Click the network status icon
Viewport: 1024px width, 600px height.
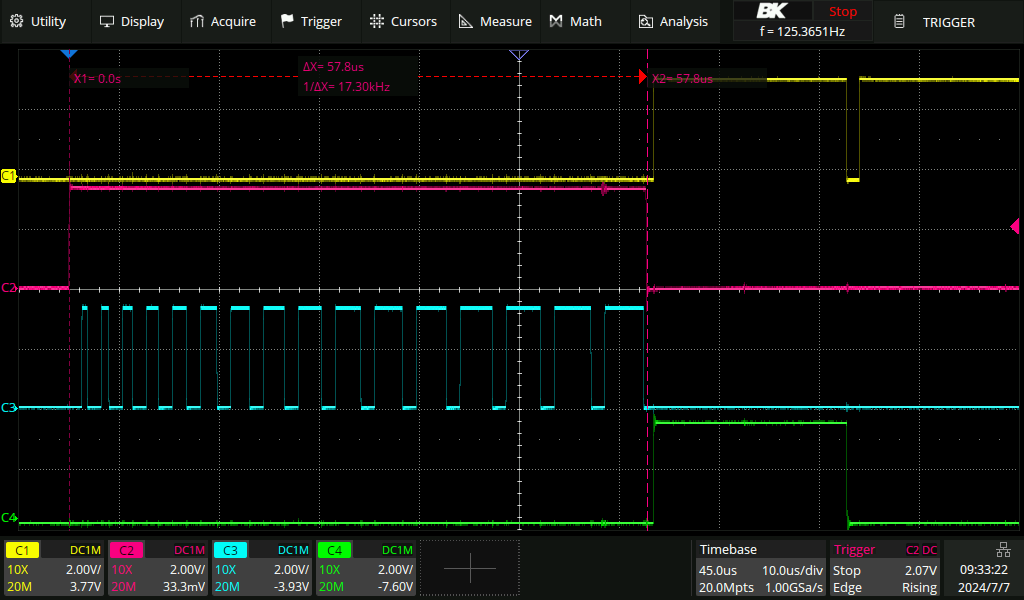pos(1003,550)
